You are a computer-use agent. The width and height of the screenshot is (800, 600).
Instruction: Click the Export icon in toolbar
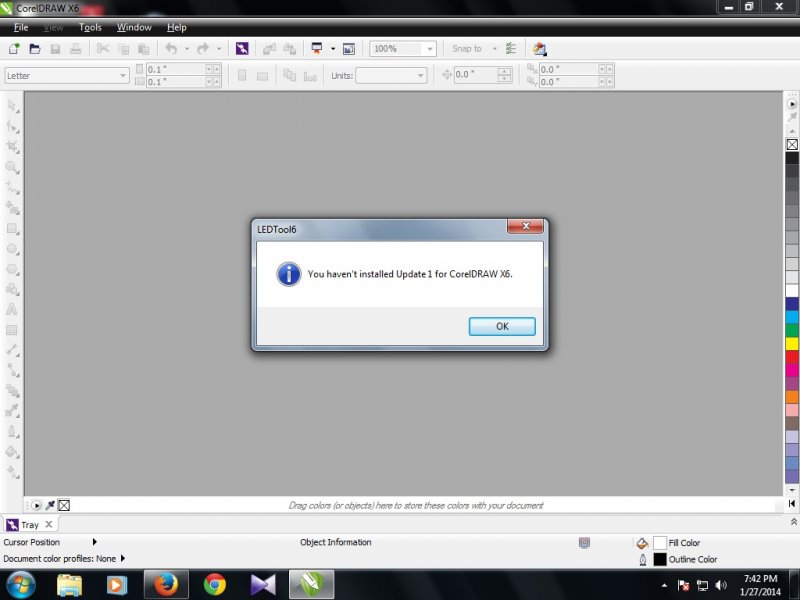[x=290, y=49]
